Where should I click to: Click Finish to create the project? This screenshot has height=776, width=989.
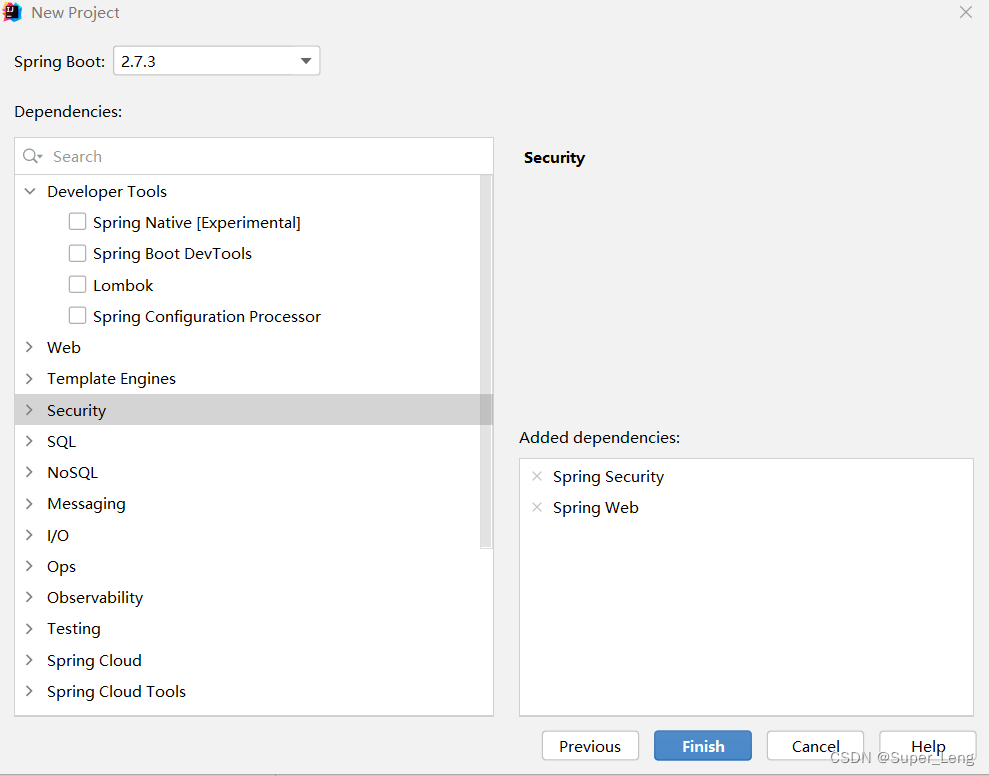(x=703, y=746)
